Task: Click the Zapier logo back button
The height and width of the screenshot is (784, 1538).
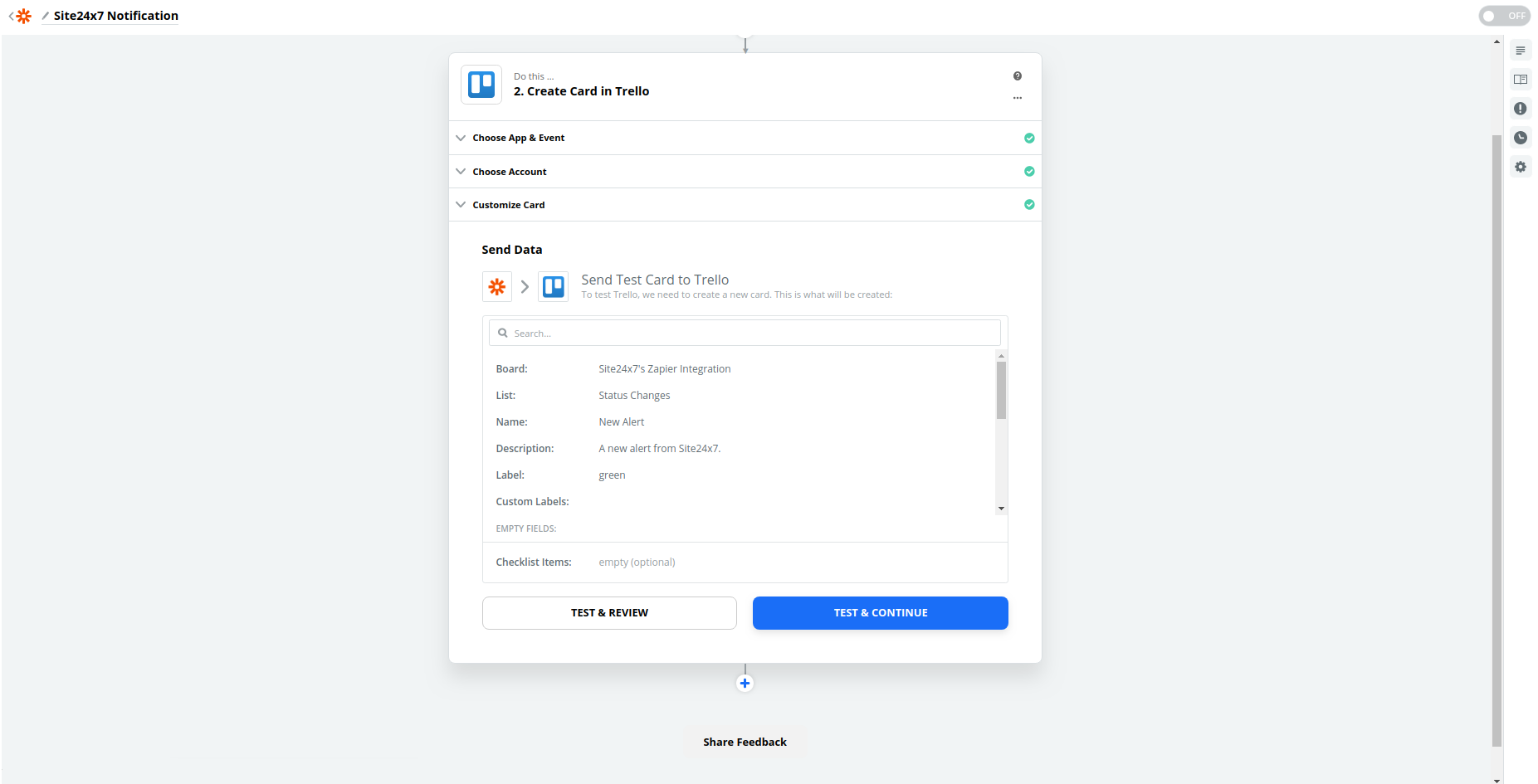Action: (22, 16)
